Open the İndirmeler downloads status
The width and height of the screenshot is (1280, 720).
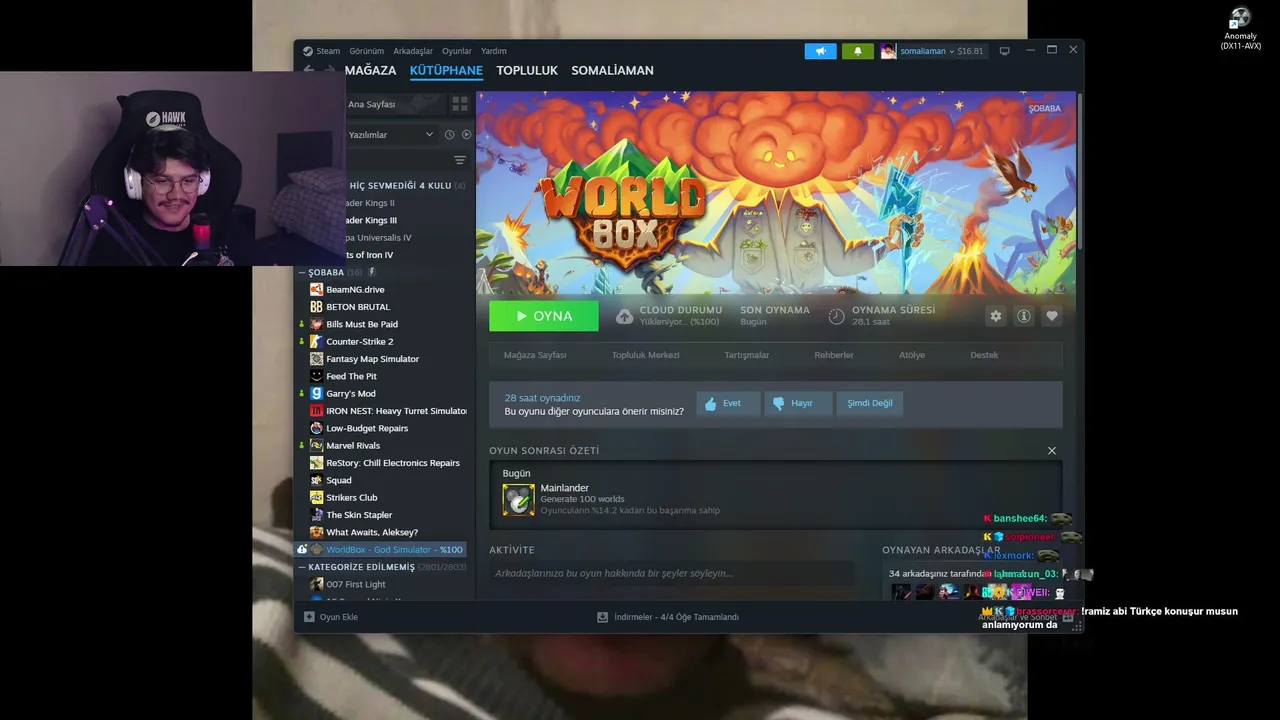click(x=668, y=617)
